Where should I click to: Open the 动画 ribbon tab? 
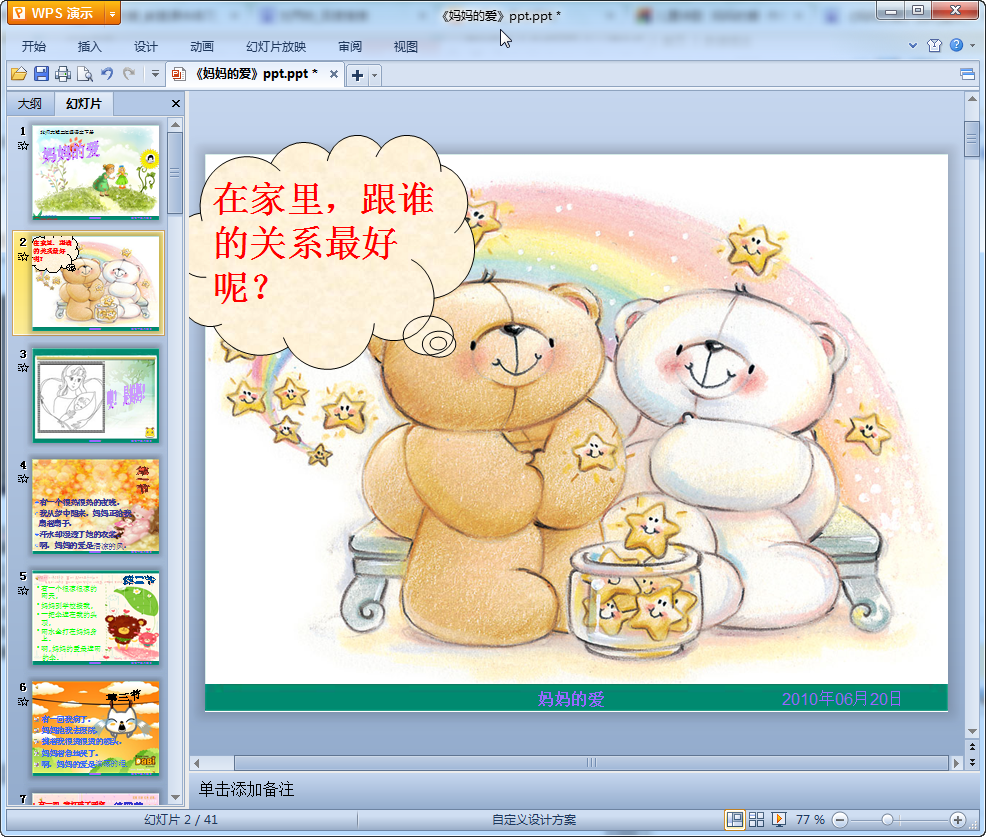pos(202,47)
